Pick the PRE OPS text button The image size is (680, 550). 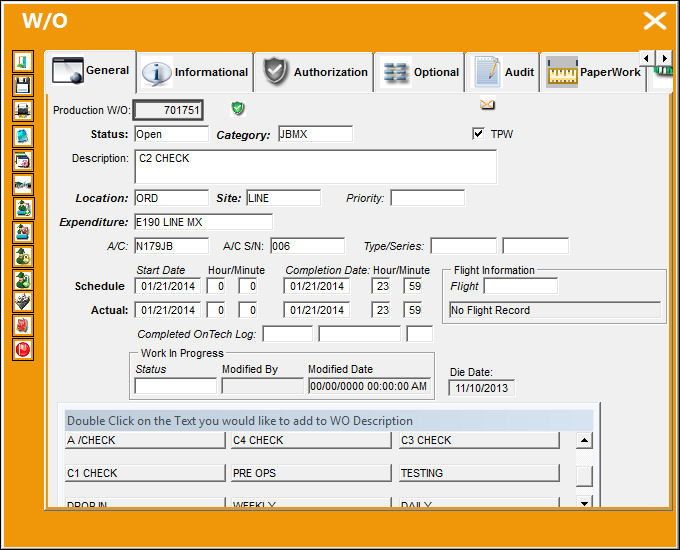point(311,473)
